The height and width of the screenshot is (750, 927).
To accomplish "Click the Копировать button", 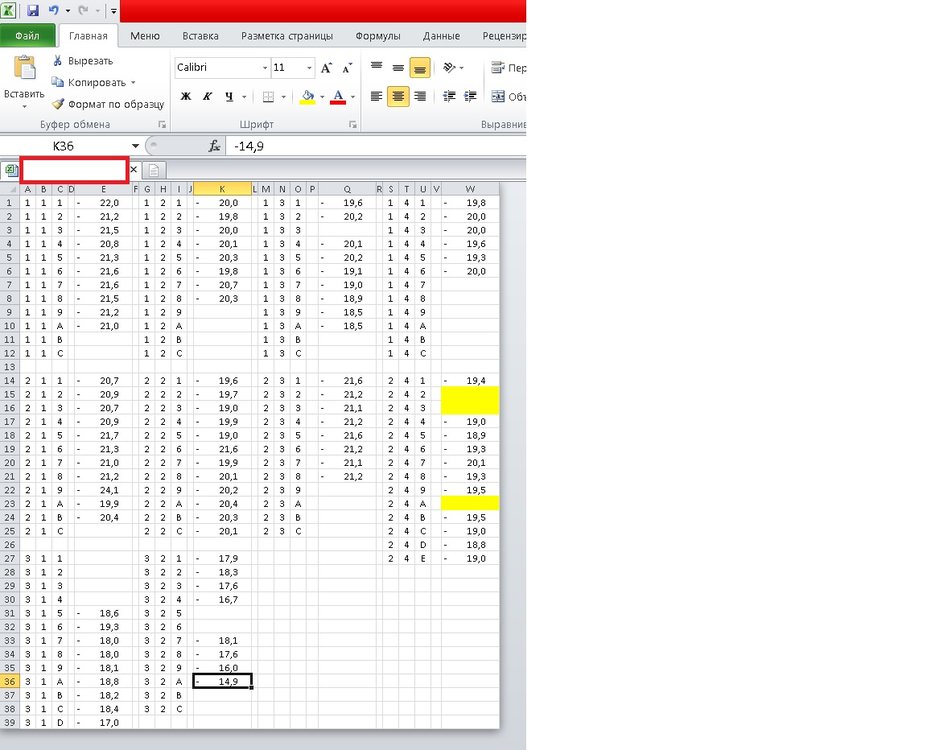I will (96, 83).
